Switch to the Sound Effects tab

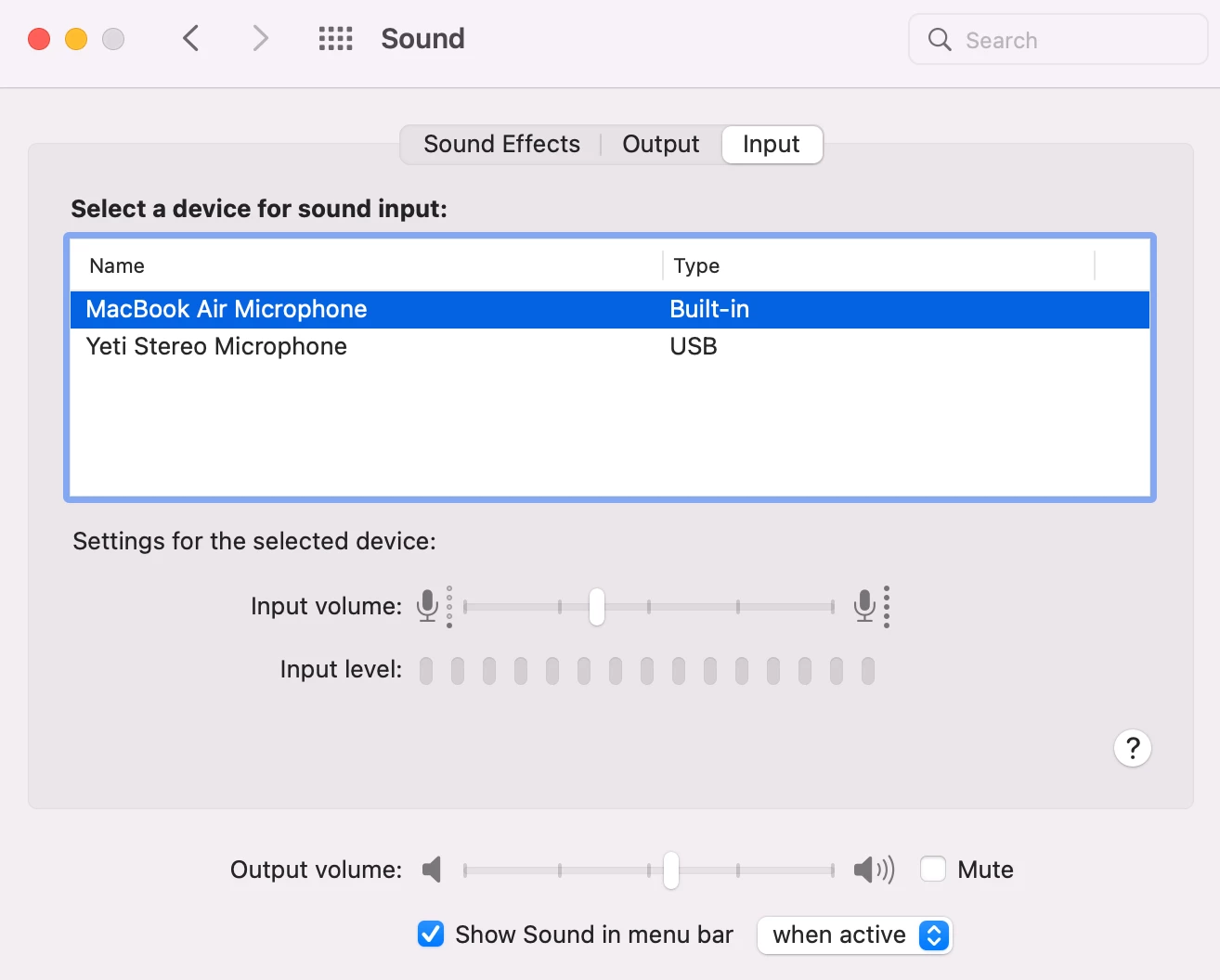point(501,145)
